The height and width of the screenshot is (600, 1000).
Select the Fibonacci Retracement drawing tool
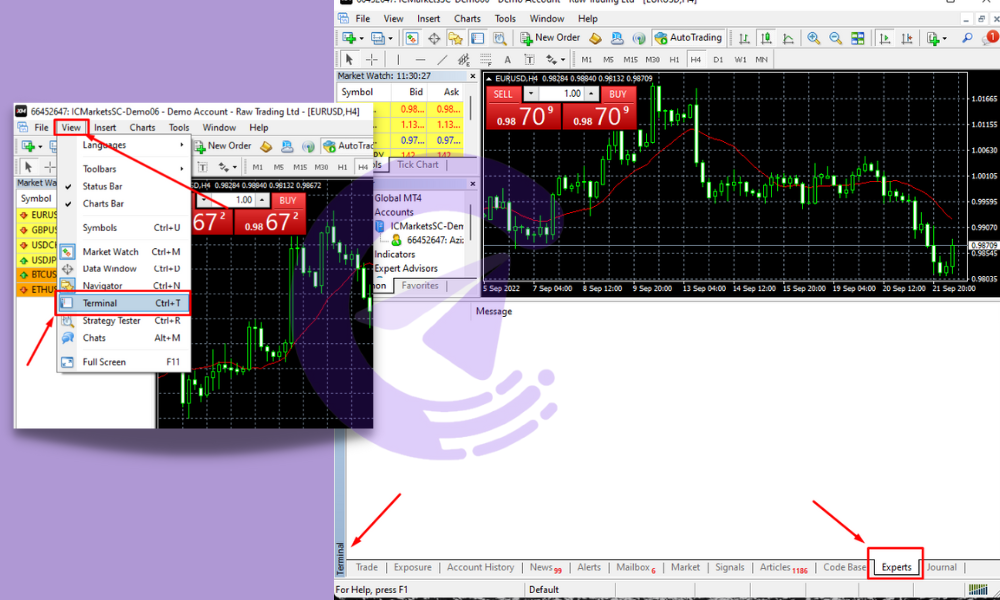(485, 59)
